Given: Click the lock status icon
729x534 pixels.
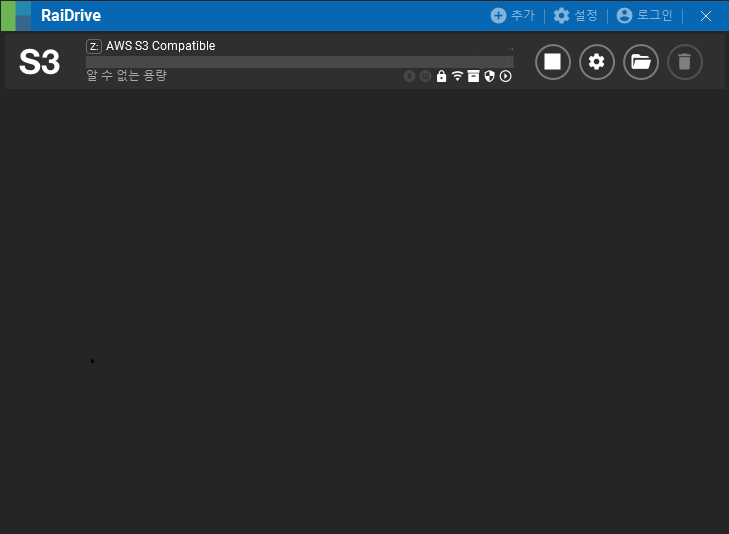Looking at the screenshot, I should coord(441,76).
